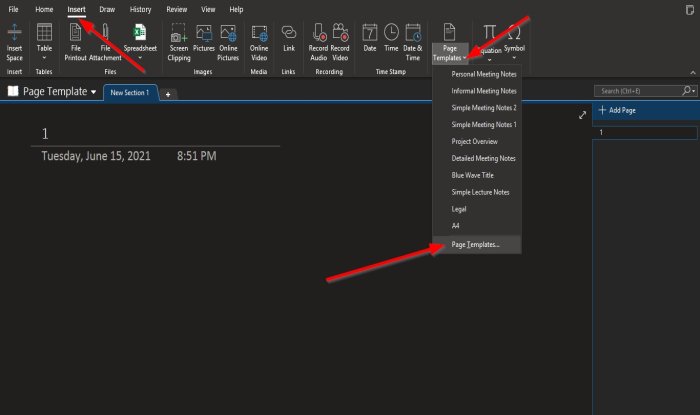Insert the Date stamp
Viewport: 700px width, 415px height.
370,32
